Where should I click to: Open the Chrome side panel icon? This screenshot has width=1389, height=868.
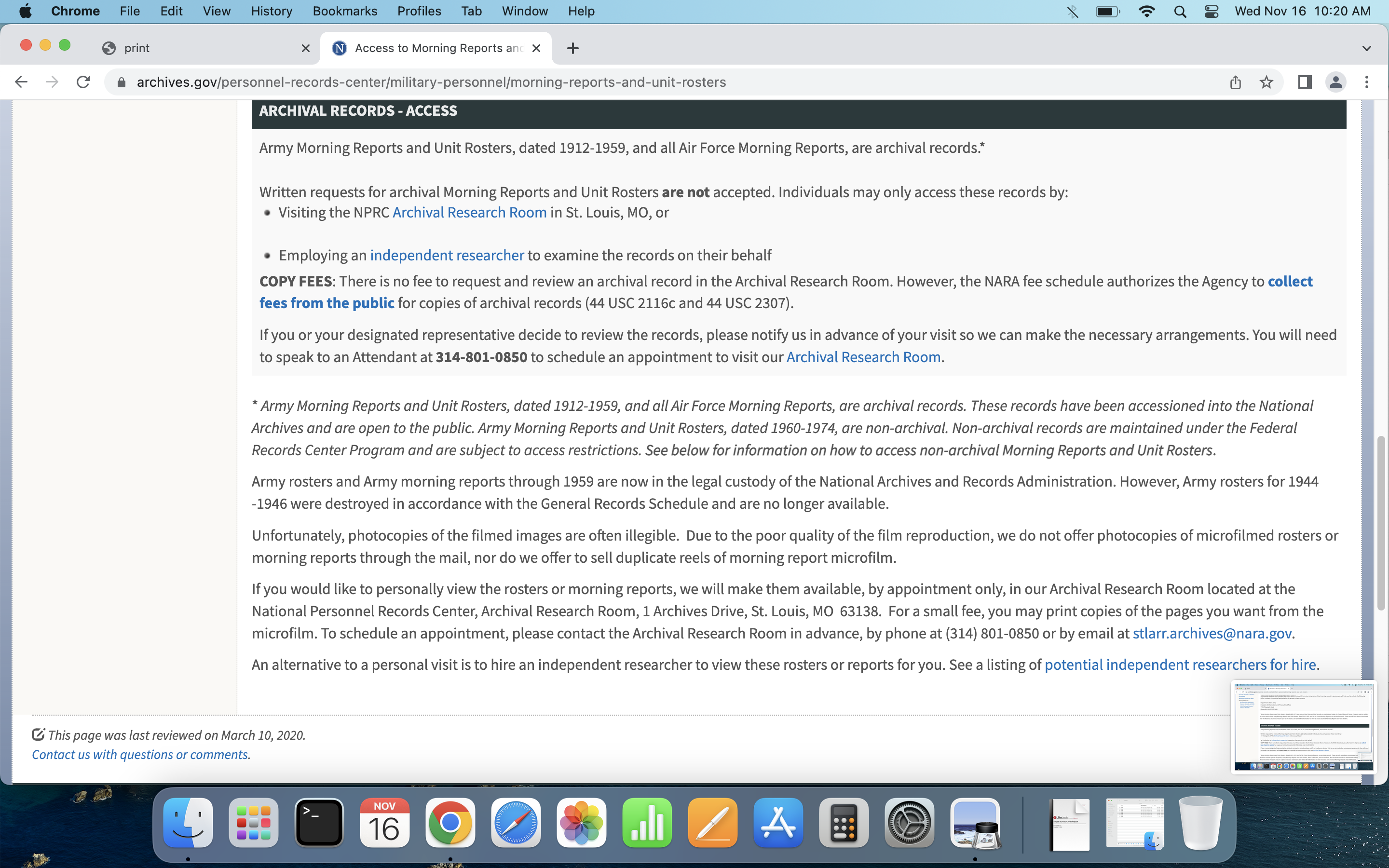(x=1305, y=82)
